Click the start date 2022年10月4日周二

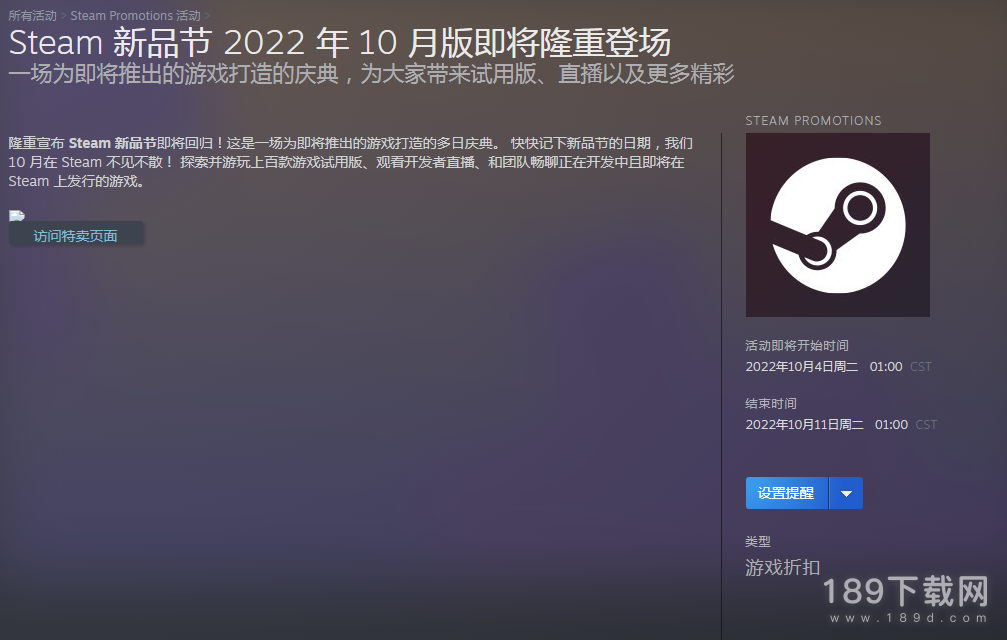click(801, 367)
